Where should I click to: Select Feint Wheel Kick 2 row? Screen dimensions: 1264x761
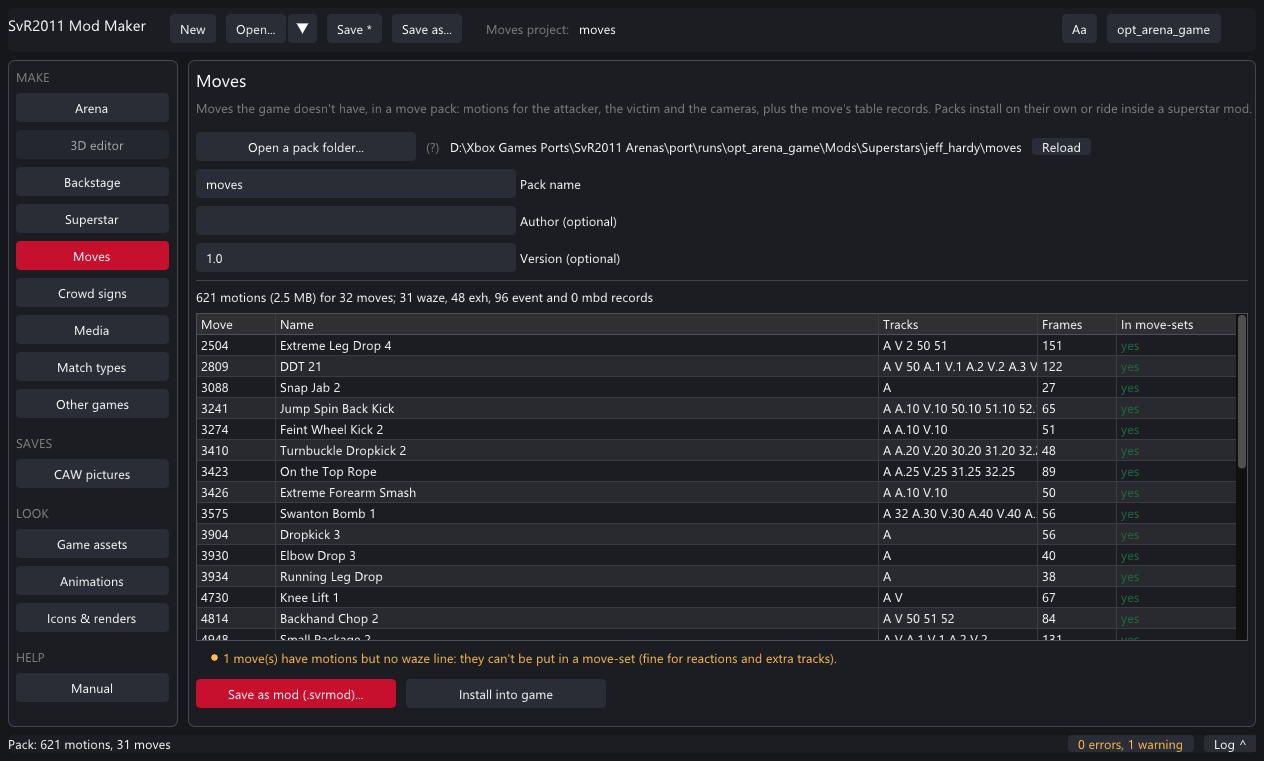[x=716, y=429]
